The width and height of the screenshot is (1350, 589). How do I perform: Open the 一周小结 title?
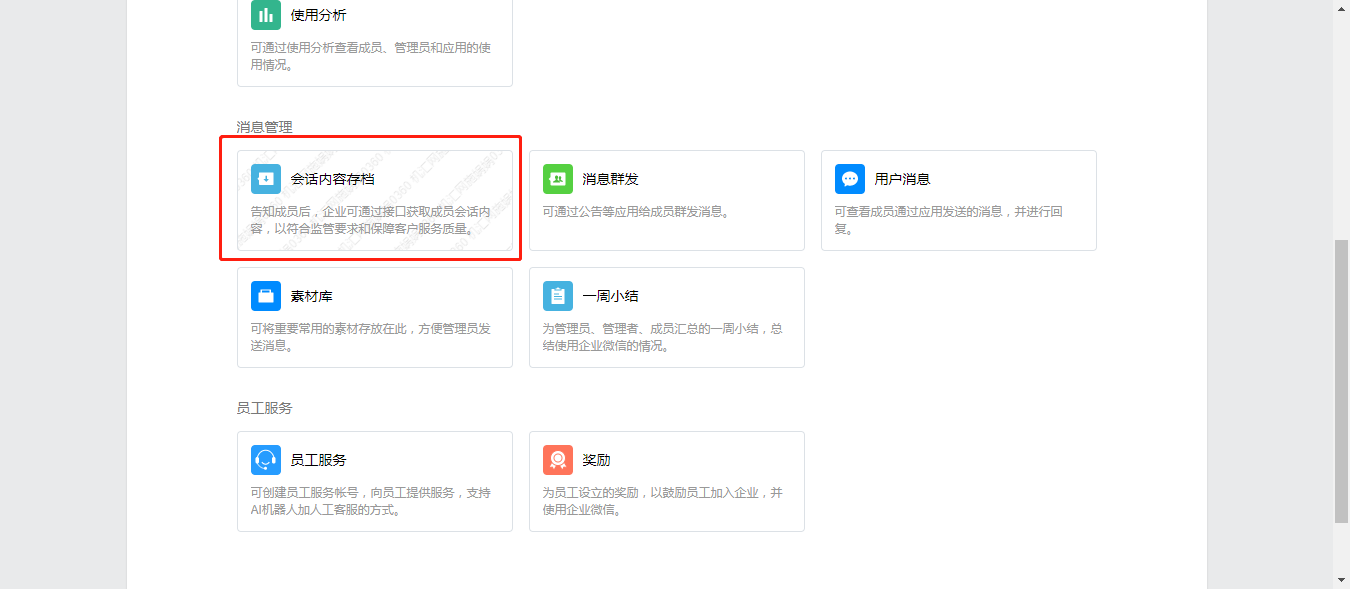click(x=610, y=296)
